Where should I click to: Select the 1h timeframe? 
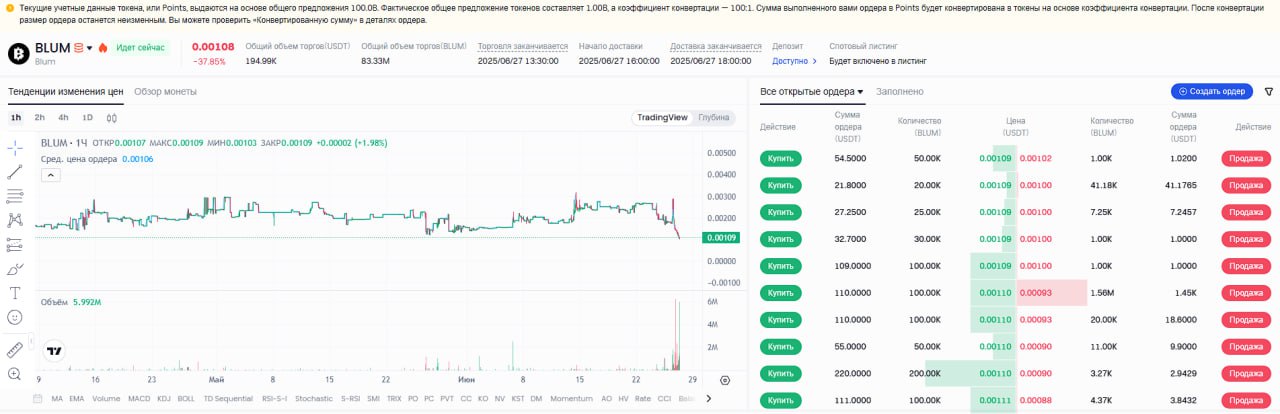[16, 117]
